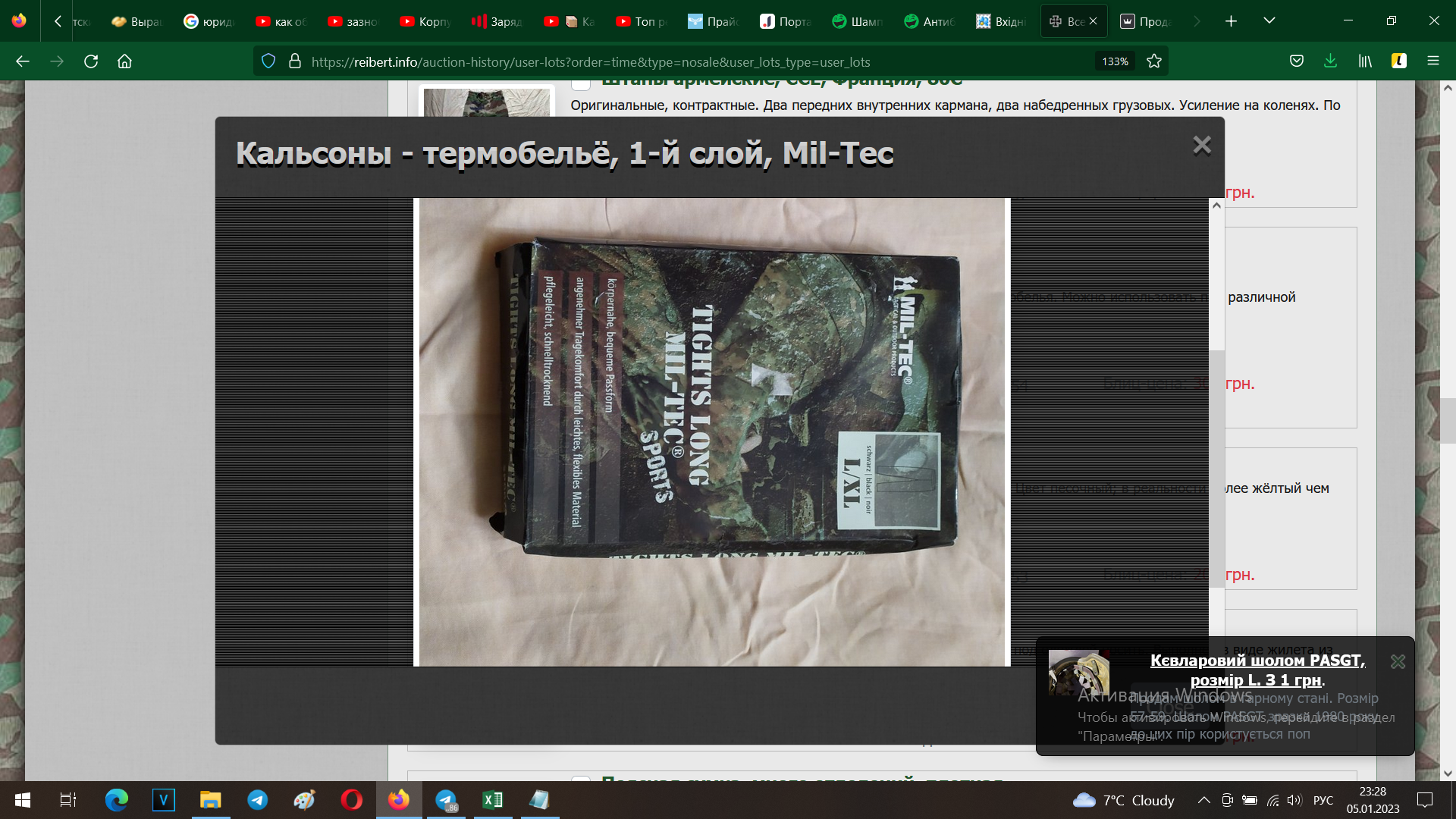Switch to the Прайс... tab

click(x=714, y=21)
